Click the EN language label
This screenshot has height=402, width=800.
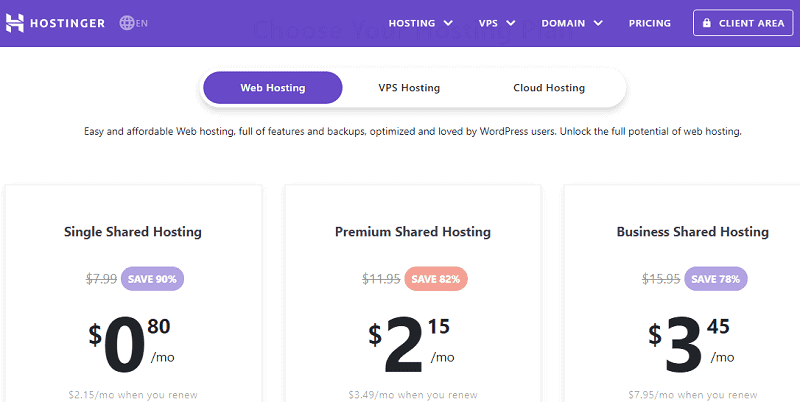tap(142, 23)
